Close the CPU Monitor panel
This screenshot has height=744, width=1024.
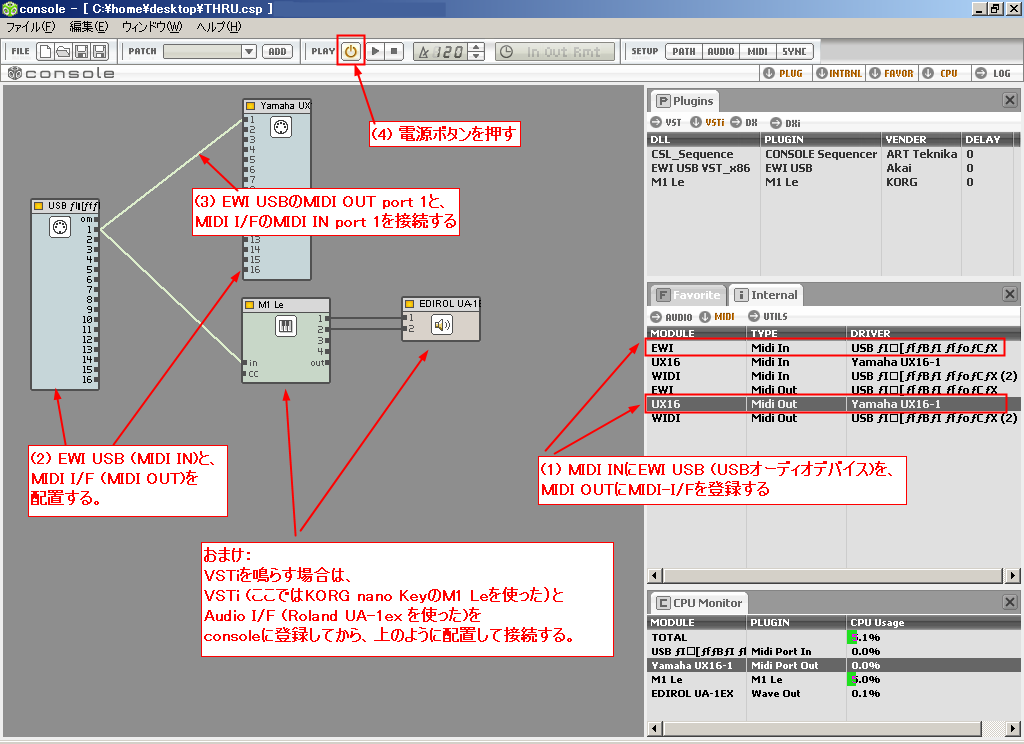[1010, 602]
